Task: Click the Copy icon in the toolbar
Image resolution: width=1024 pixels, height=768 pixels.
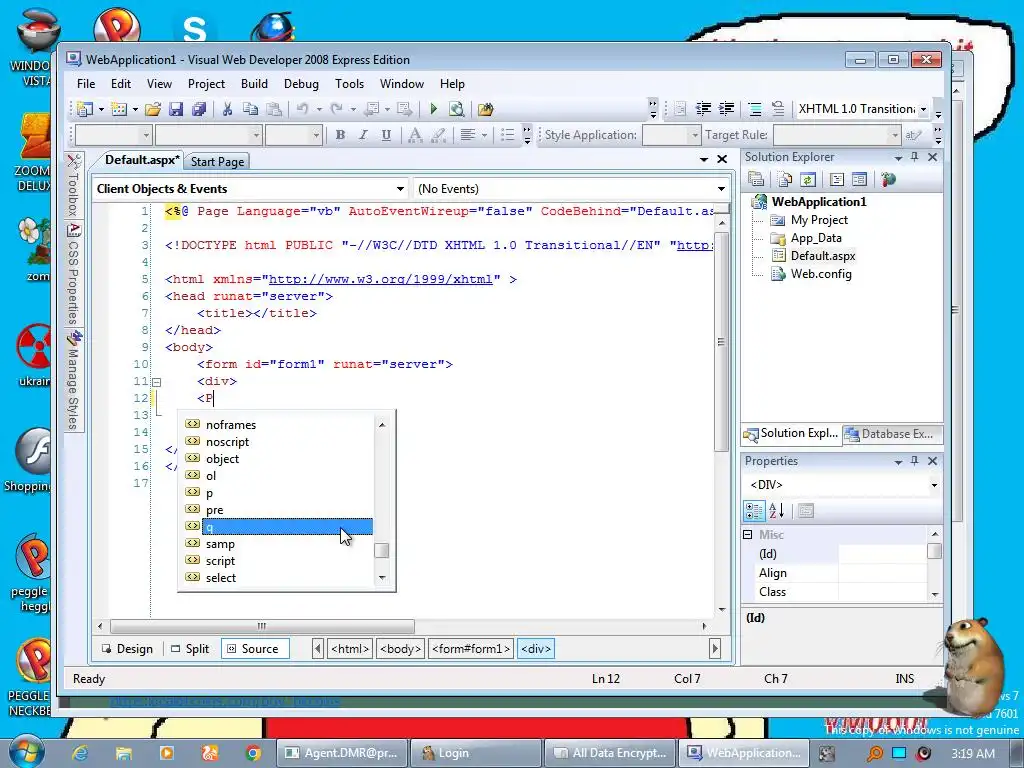Action: tap(249, 109)
